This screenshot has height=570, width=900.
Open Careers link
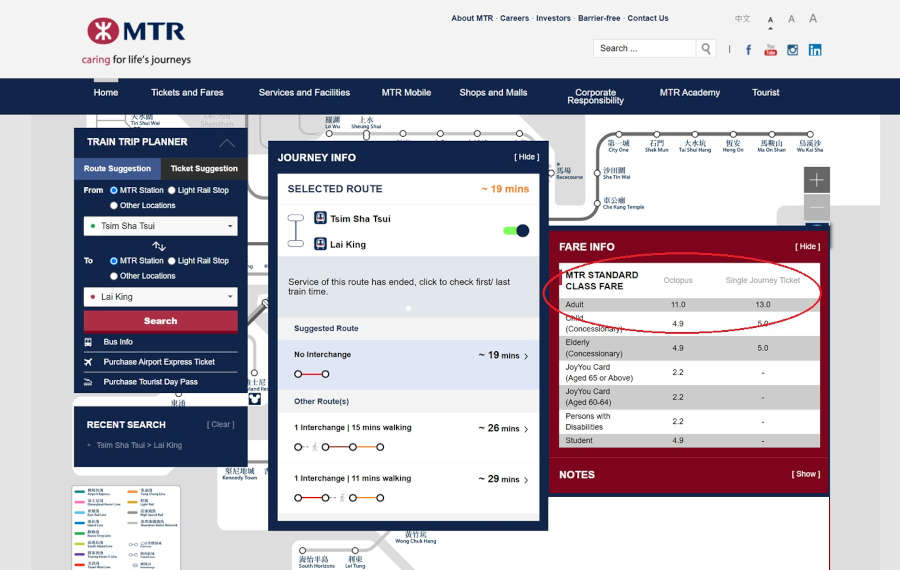tap(514, 18)
